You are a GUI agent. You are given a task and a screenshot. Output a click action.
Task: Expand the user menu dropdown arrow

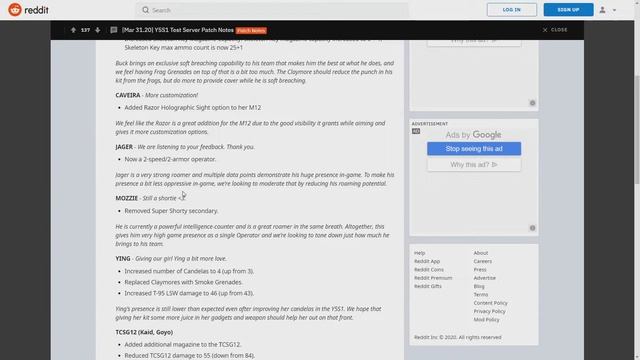pyautogui.click(x=614, y=10)
